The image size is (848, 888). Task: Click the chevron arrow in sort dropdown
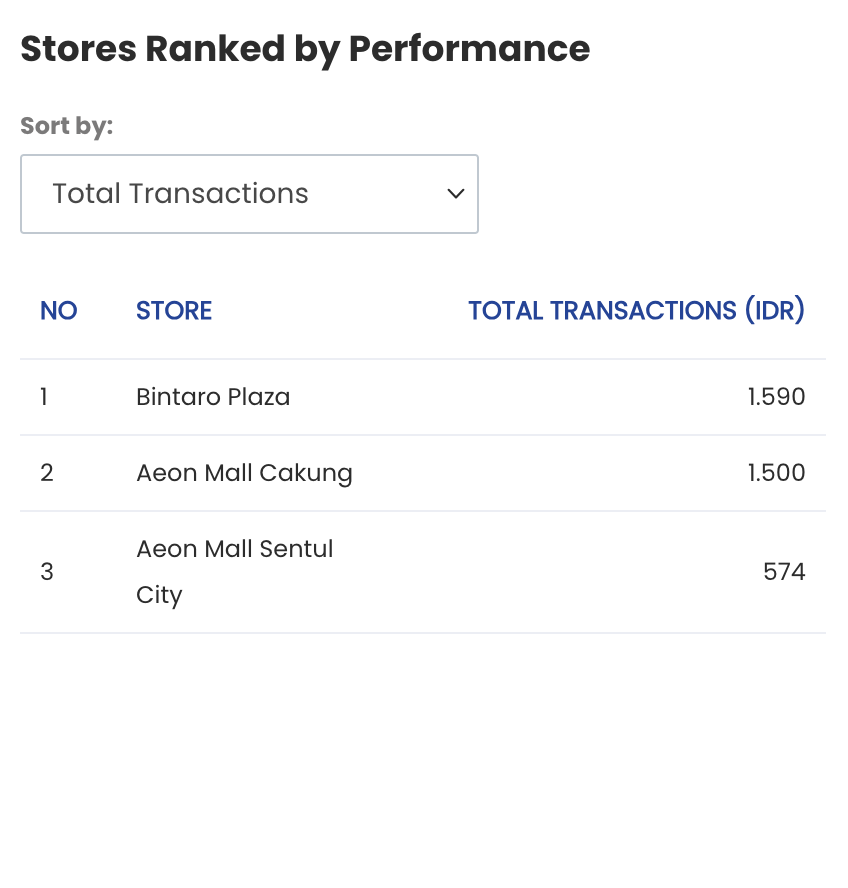tap(455, 194)
